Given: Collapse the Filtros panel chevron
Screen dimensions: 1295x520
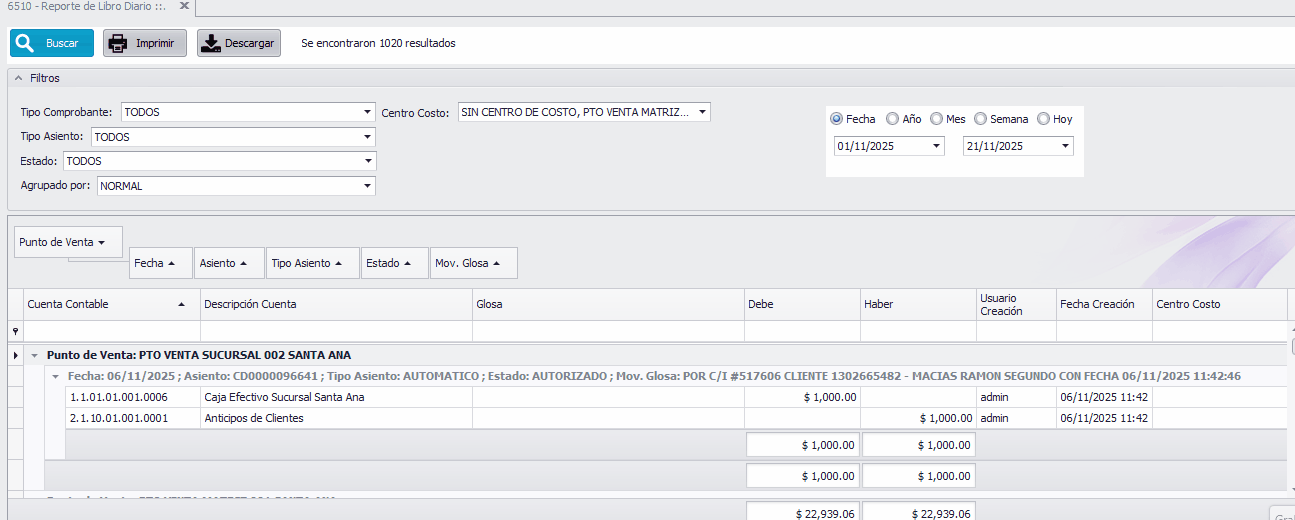Looking at the screenshot, I should click(18, 78).
